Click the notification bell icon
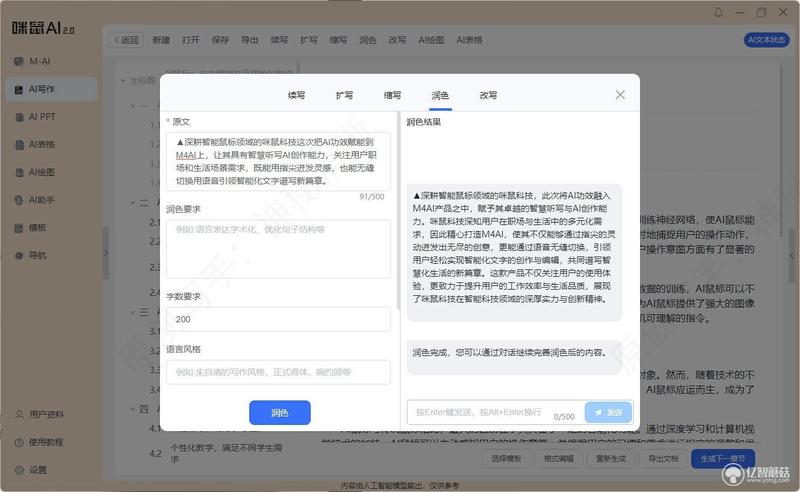The height and width of the screenshot is (492, 800). pos(718,12)
